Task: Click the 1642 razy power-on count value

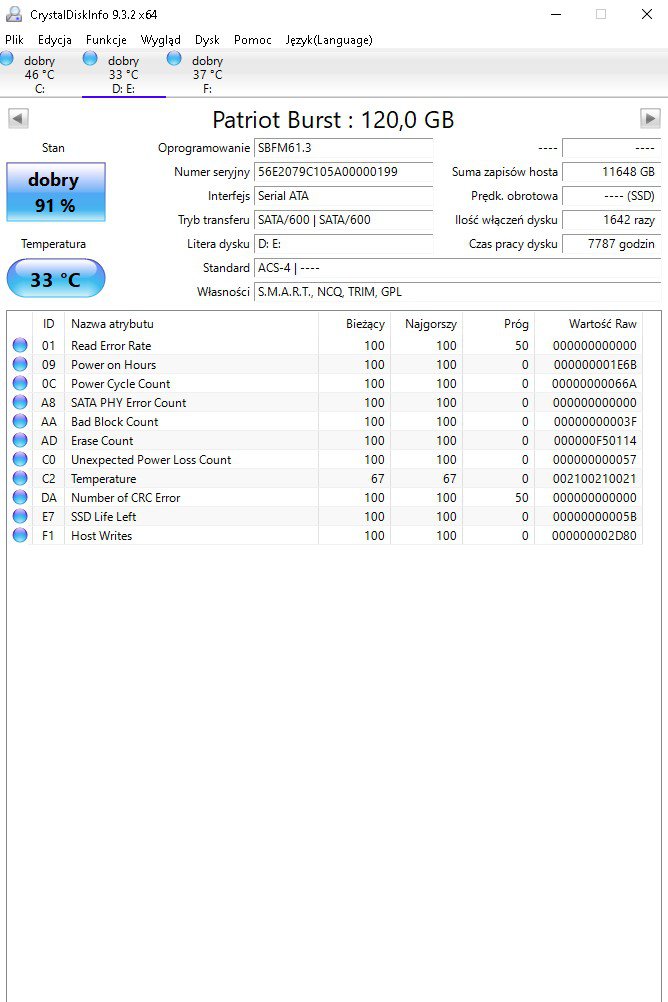Action: pyautogui.click(x=611, y=220)
